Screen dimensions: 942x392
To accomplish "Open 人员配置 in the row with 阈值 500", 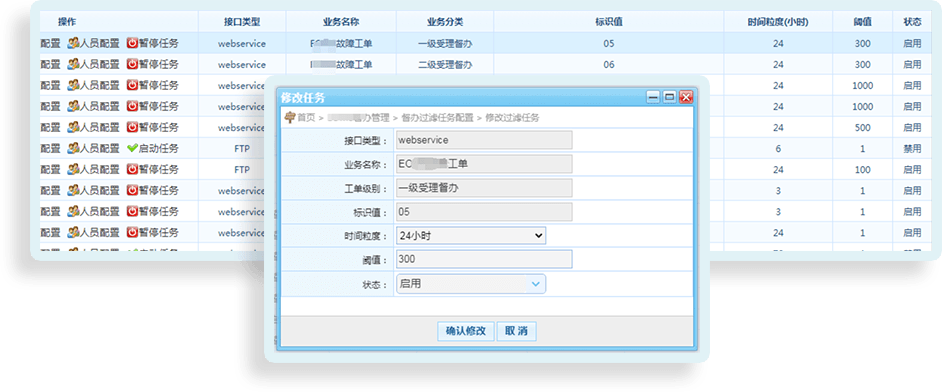I will click(x=93, y=127).
